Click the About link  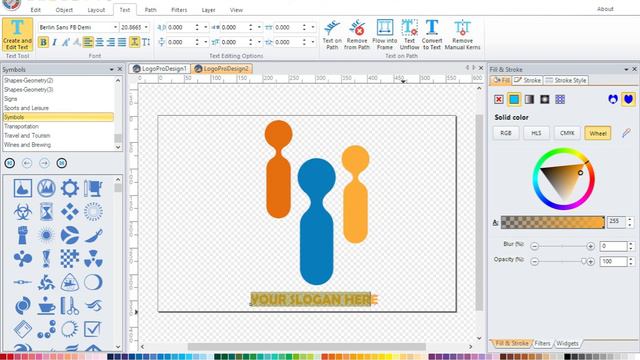[605, 9]
